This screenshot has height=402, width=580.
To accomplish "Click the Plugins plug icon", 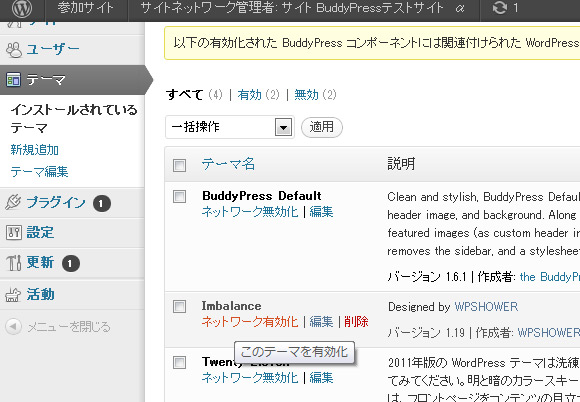I will (x=13, y=202).
